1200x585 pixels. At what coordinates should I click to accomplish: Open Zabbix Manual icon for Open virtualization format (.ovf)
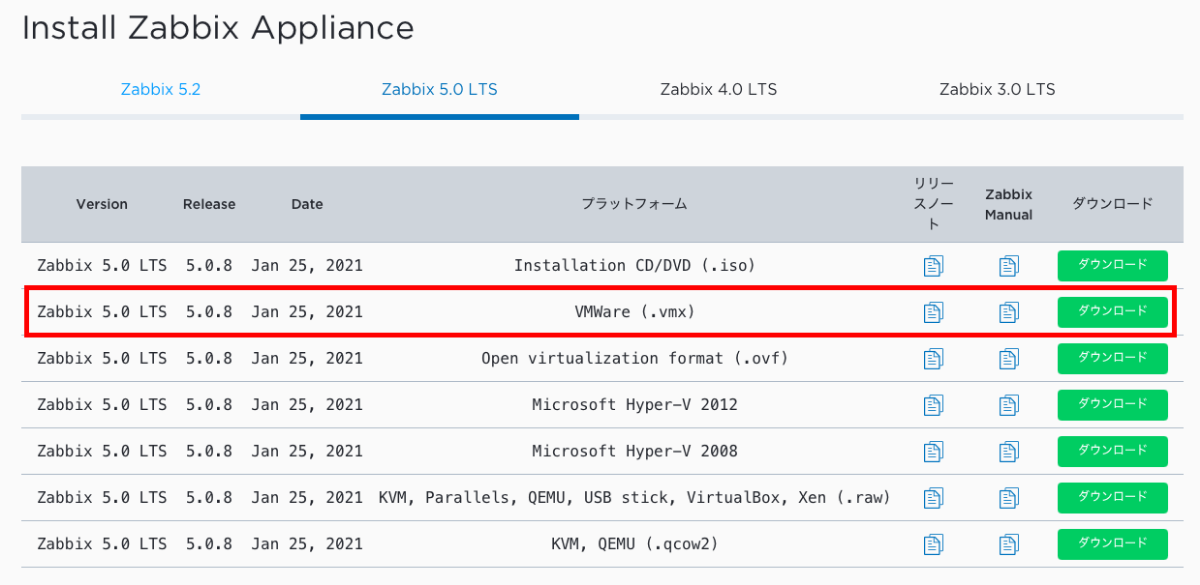(1008, 358)
